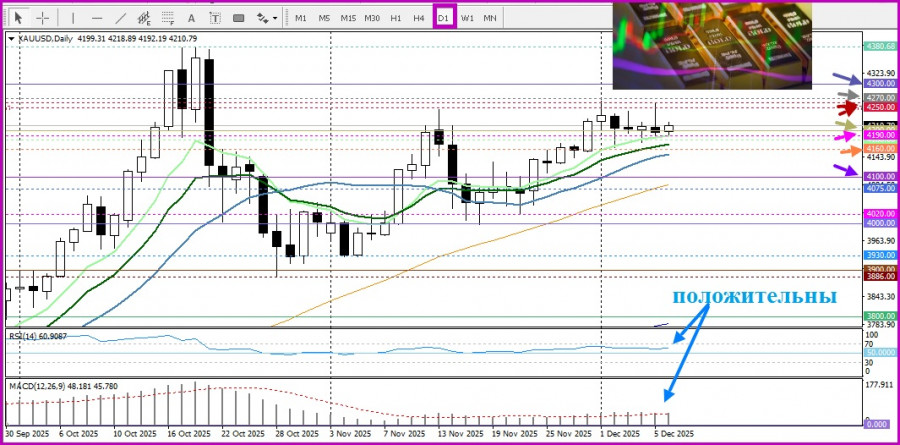The height and width of the screenshot is (445, 900).
Task: Click the 4190.00 price level label
Action: click(880, 134)
